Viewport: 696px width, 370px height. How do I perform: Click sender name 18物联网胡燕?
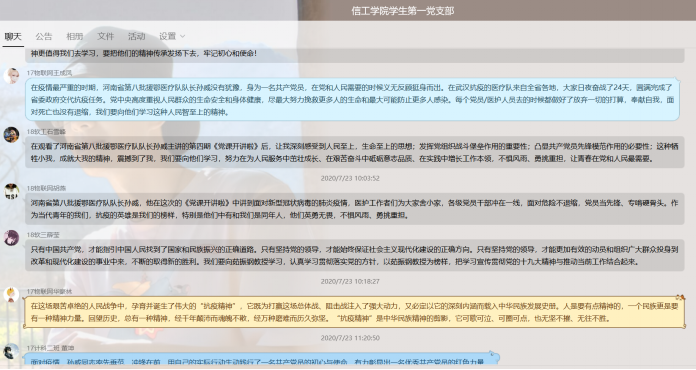coord(46,188)
